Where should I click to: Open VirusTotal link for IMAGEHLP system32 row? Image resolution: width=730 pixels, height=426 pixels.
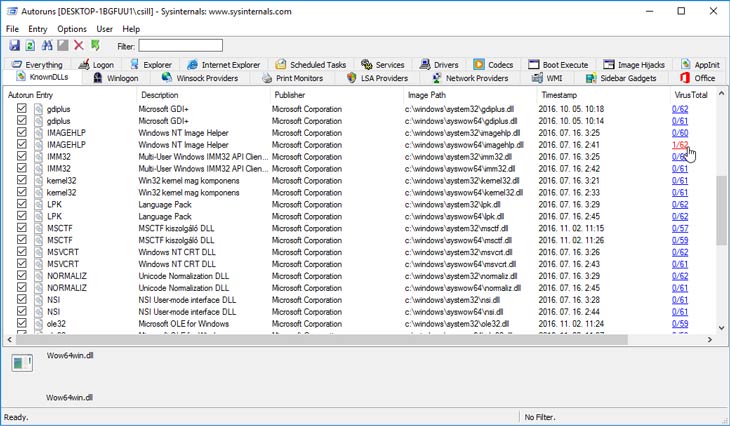[680, 133]
